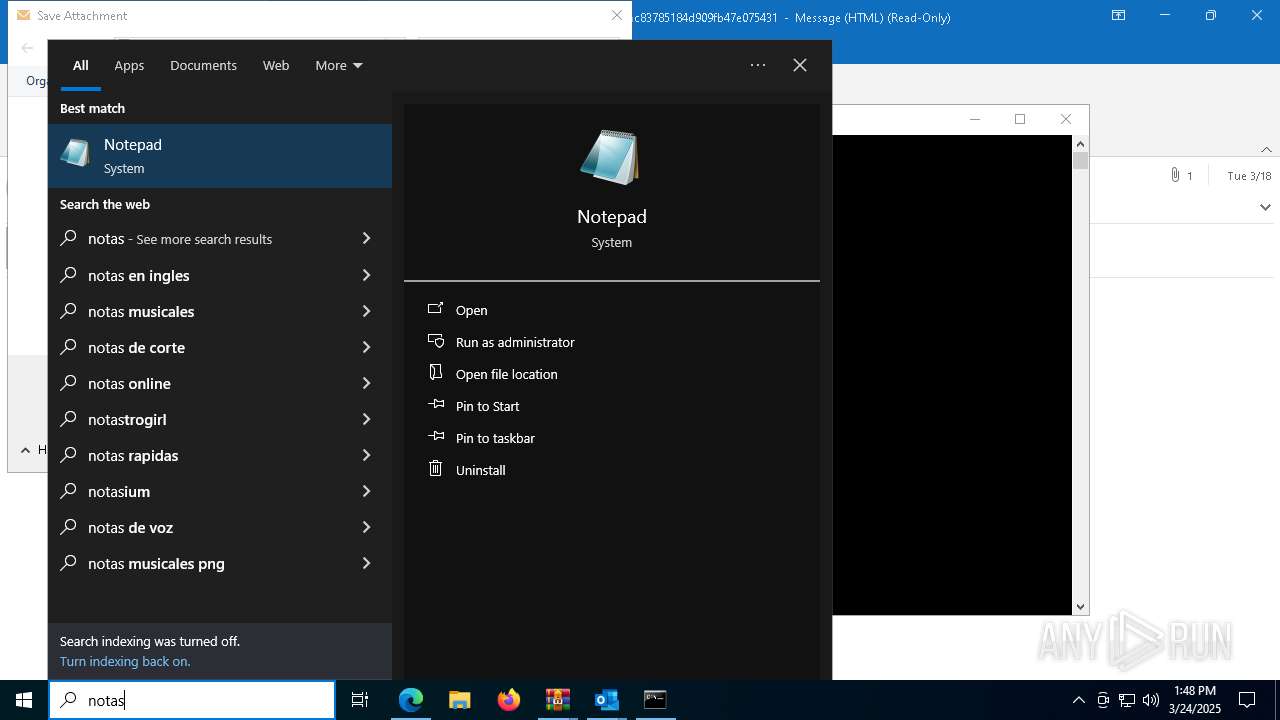The image size is (1280, 720).
Task: Click the search icon beside 'notas en ingles'
Action: [68, 275]
